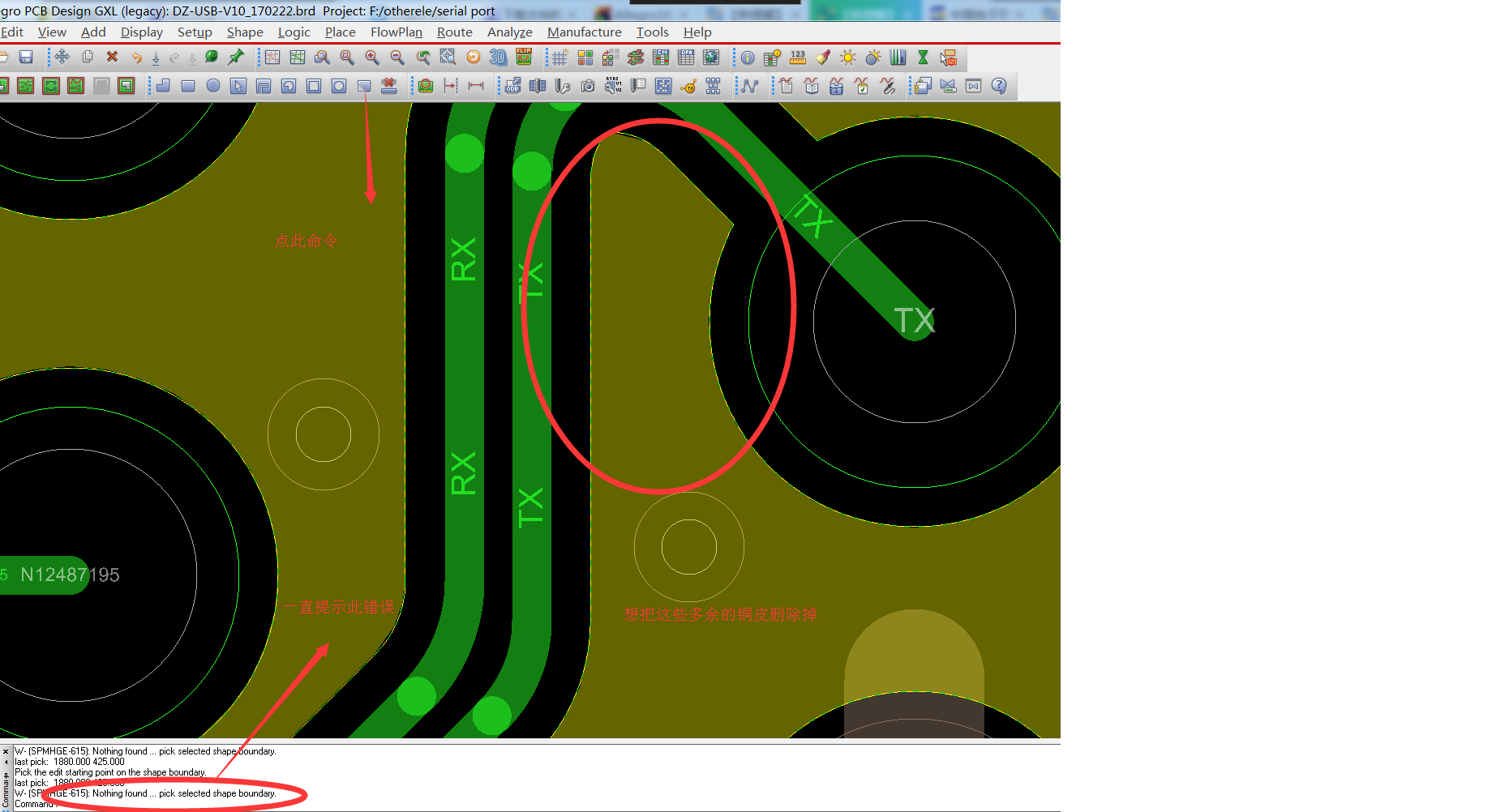The height and width of the screenshot is (812, 1509).
Task: Save the board with the floppy disk icon
Action: [x=26, y=57]
